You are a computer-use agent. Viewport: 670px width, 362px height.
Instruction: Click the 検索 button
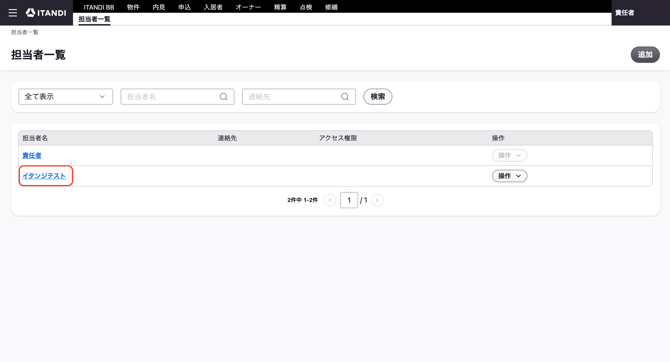pos(378,97)
